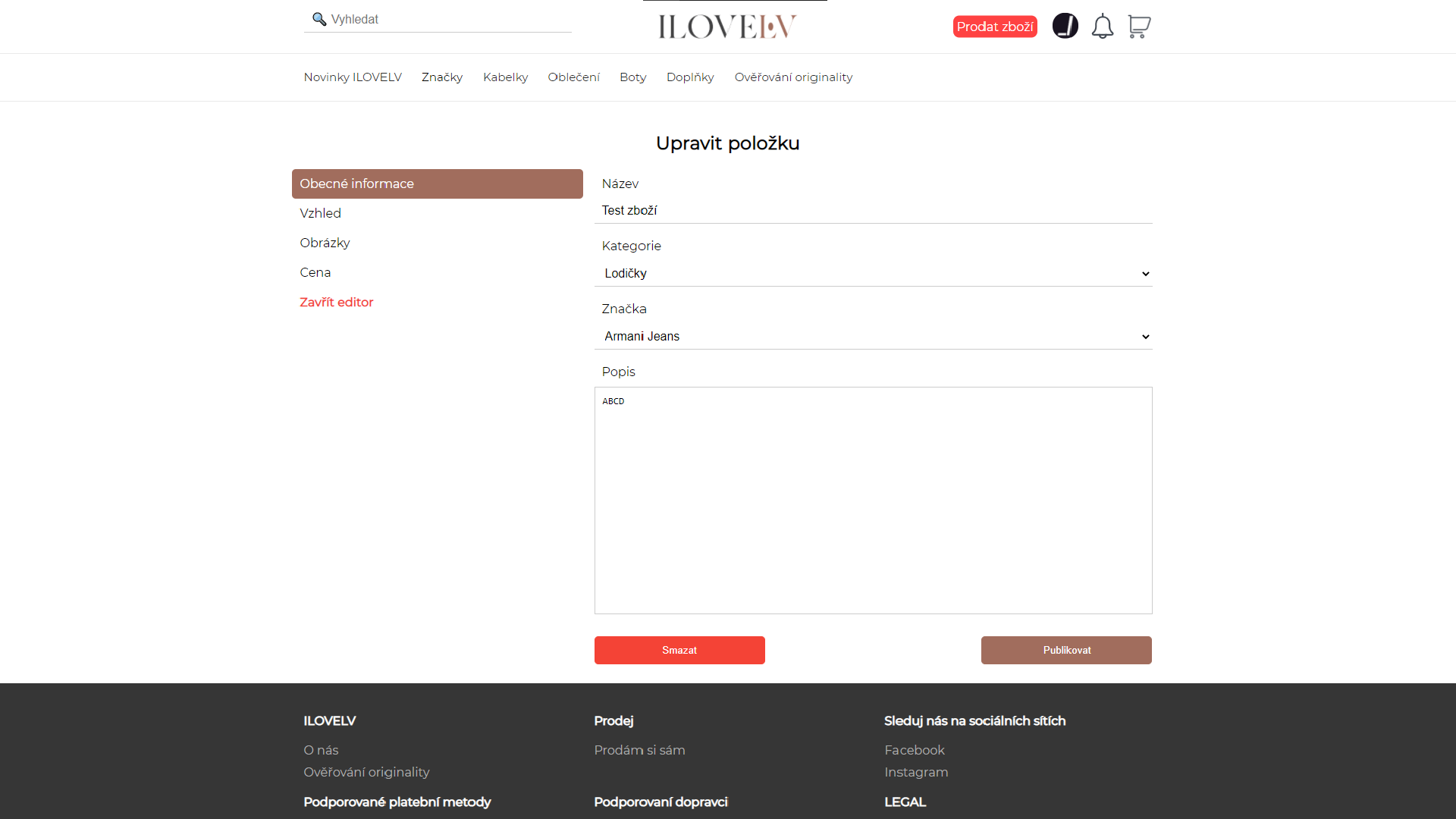
Task: Click the search magnifier icon
Action: 319,19
